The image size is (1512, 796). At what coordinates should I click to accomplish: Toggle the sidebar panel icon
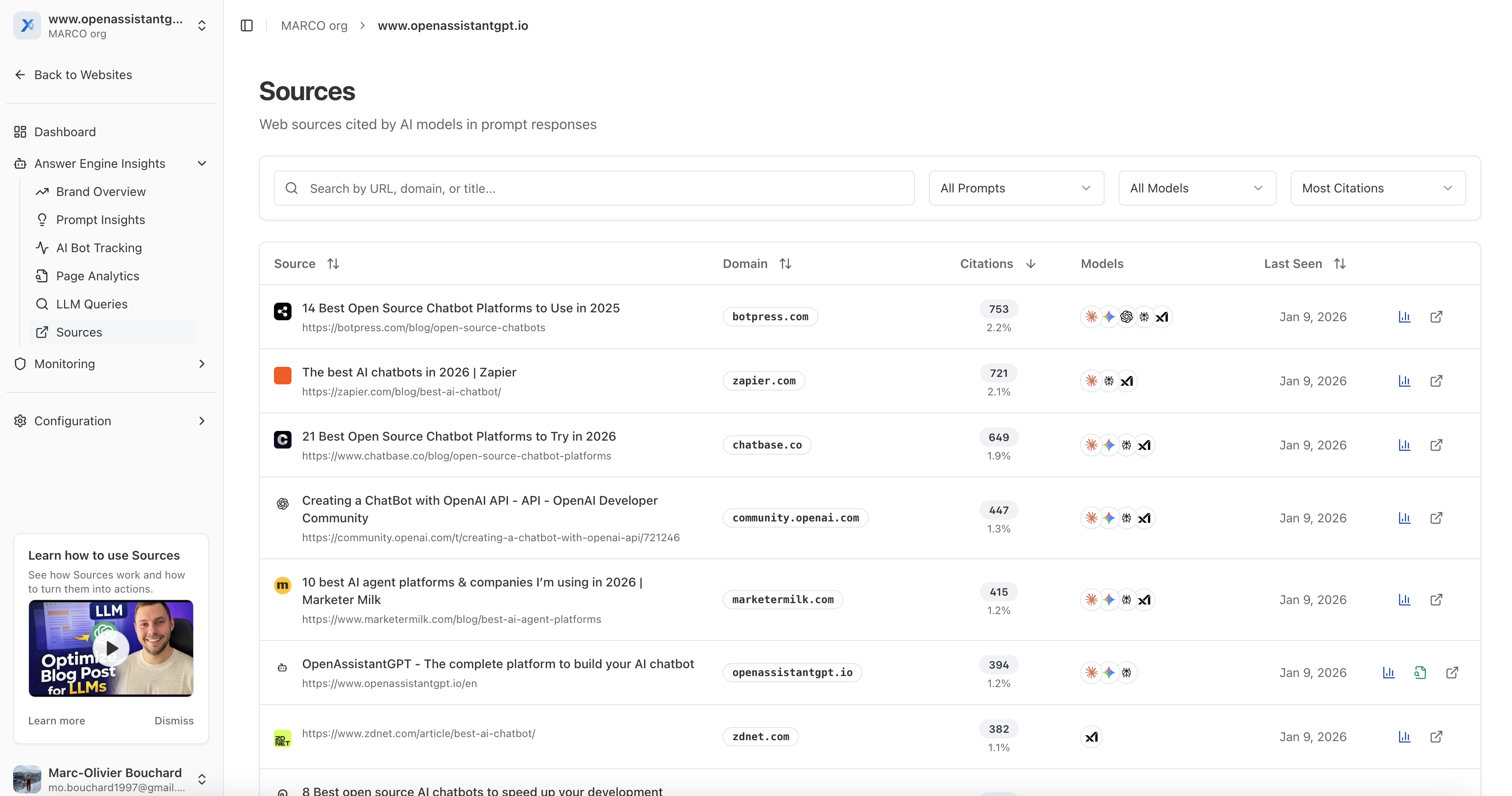click(247, 25)
